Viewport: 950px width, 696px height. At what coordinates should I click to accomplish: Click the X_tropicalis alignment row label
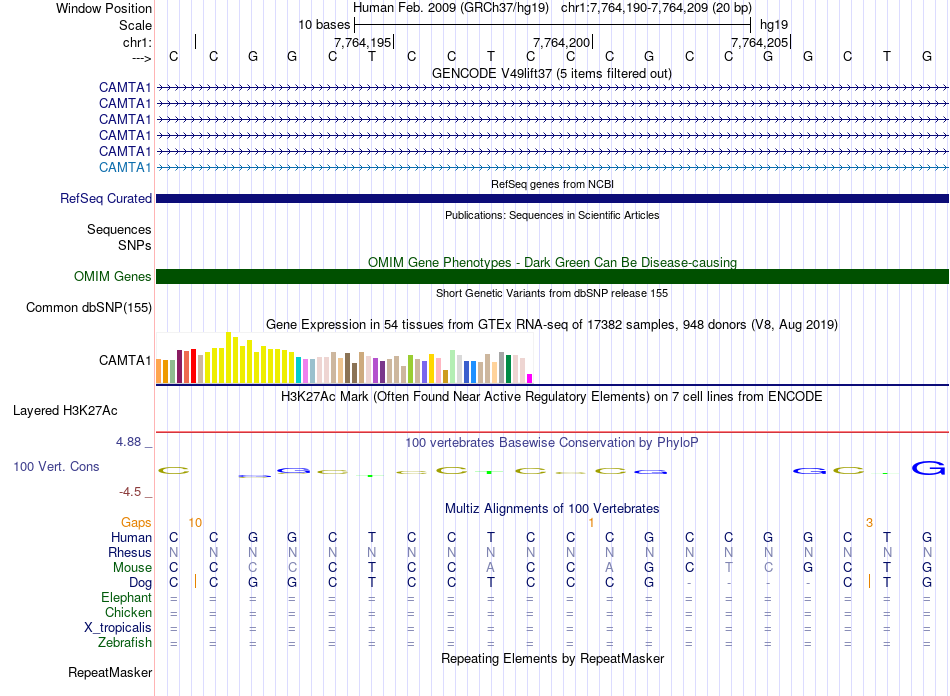coord(118,628)
